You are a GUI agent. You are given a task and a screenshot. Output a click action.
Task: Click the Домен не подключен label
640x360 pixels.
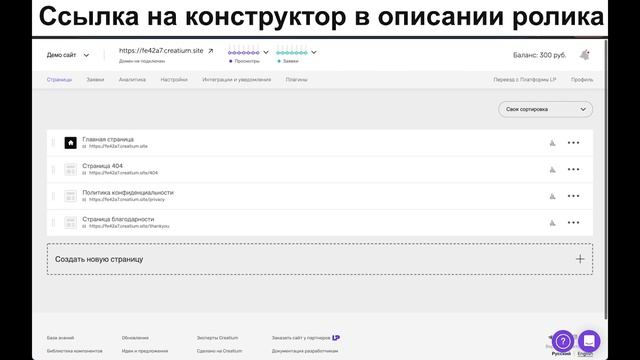pos(142,61)
